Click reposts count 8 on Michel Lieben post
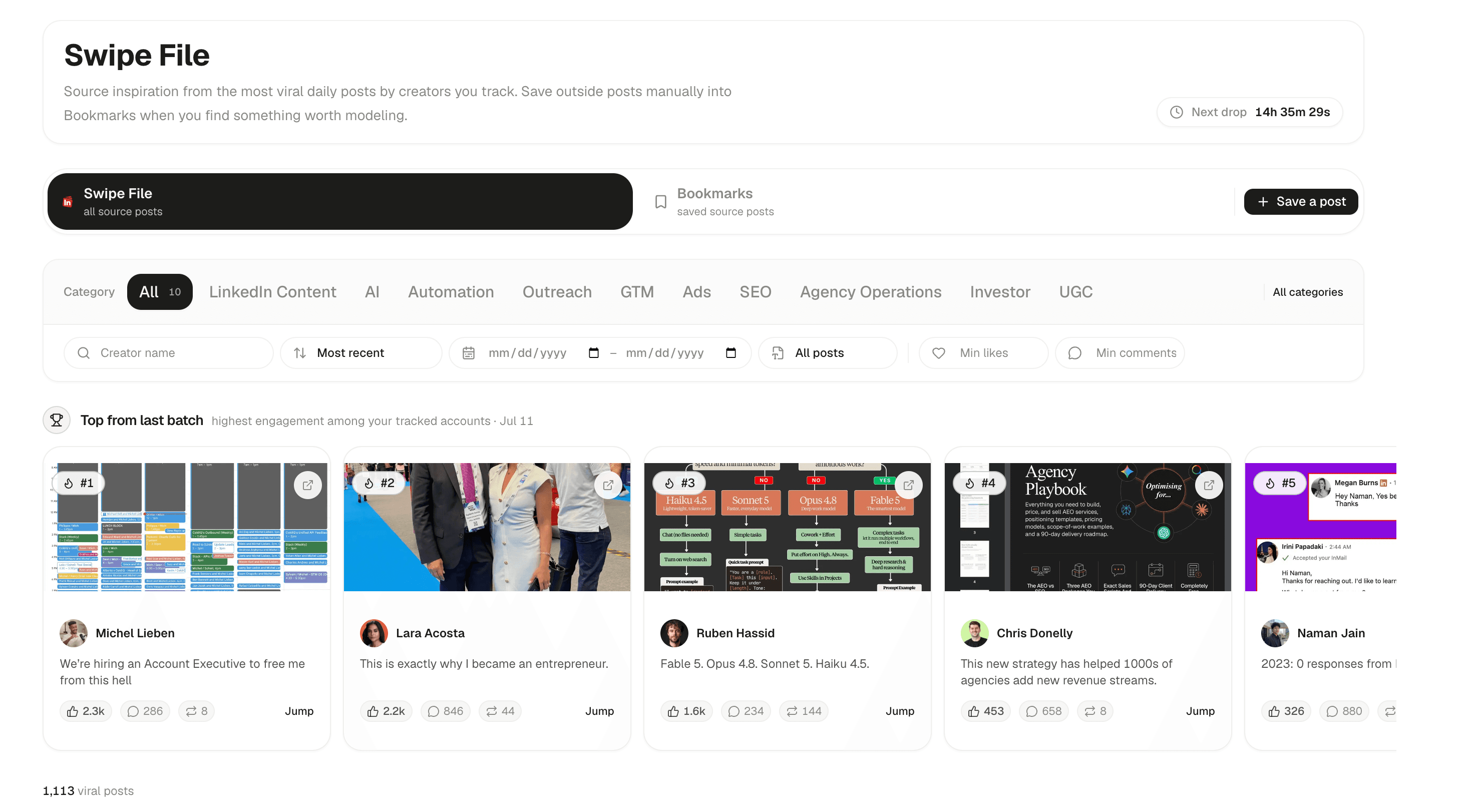The width and height of the screenshot is (1472, 812). point(196,711)
